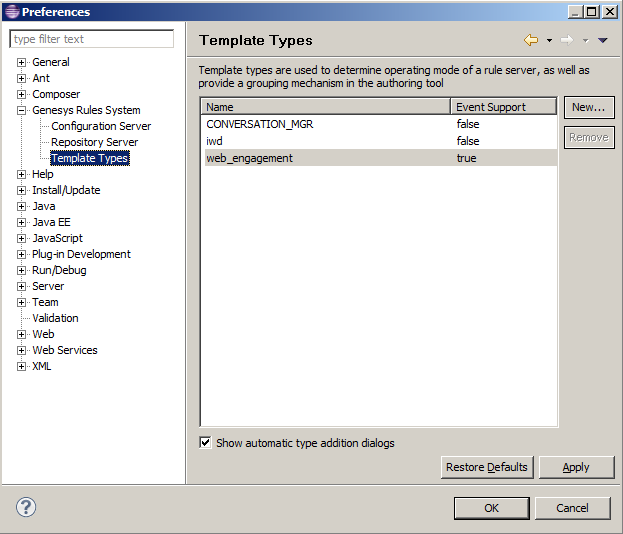623x534 pixels.
Task: Toggle Show automatic type addition dialogs checkbox
Action: click(205, 442)
